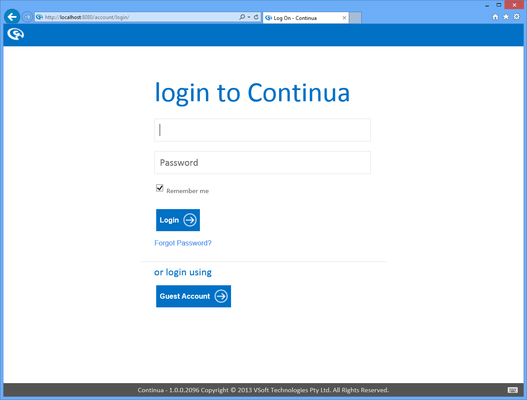Maximize the browser window
527x400 pixels.
point(499,5)
